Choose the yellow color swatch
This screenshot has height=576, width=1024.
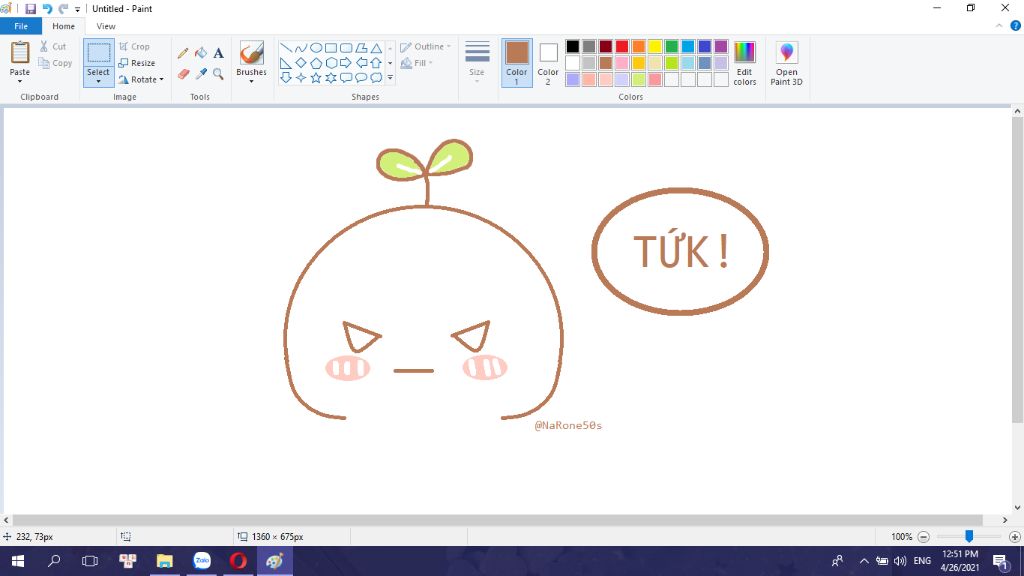click(x=655, y=46)
